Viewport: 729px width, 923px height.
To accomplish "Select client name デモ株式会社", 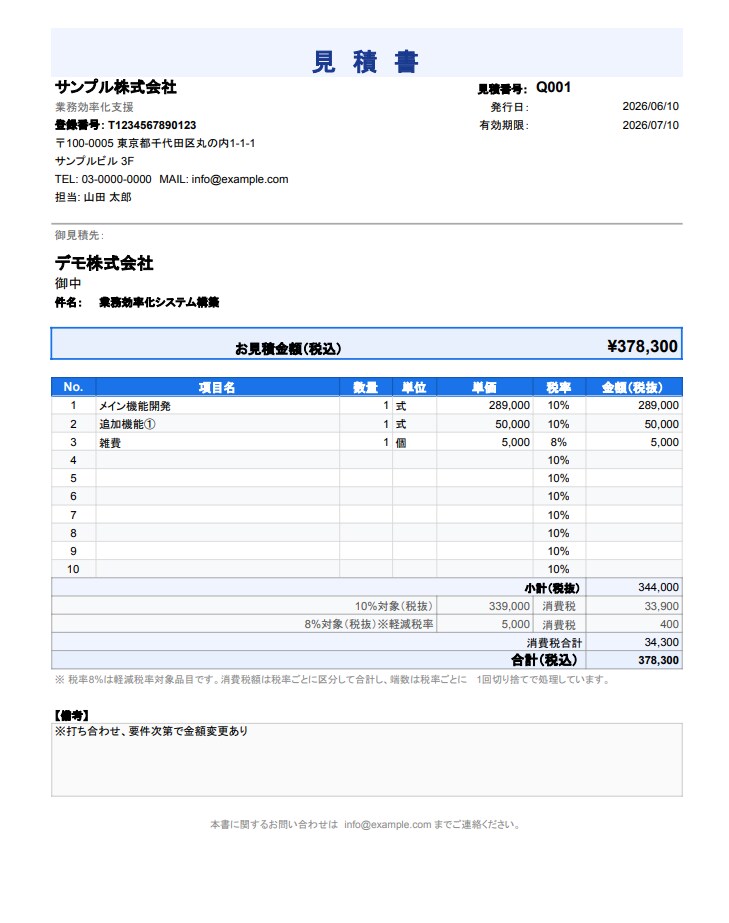I will coord(104,263).
